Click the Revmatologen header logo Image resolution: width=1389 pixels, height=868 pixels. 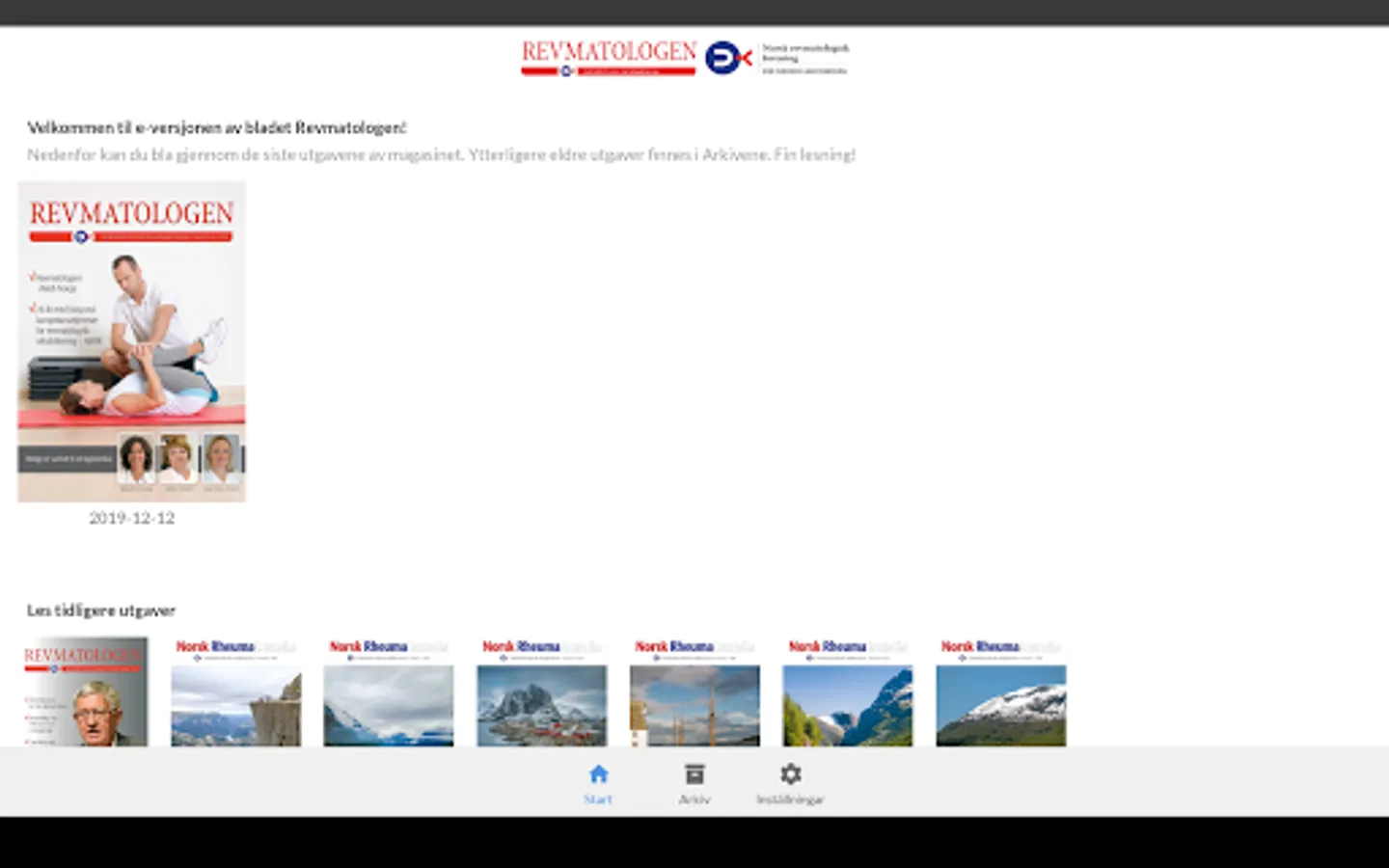point(609,58)
